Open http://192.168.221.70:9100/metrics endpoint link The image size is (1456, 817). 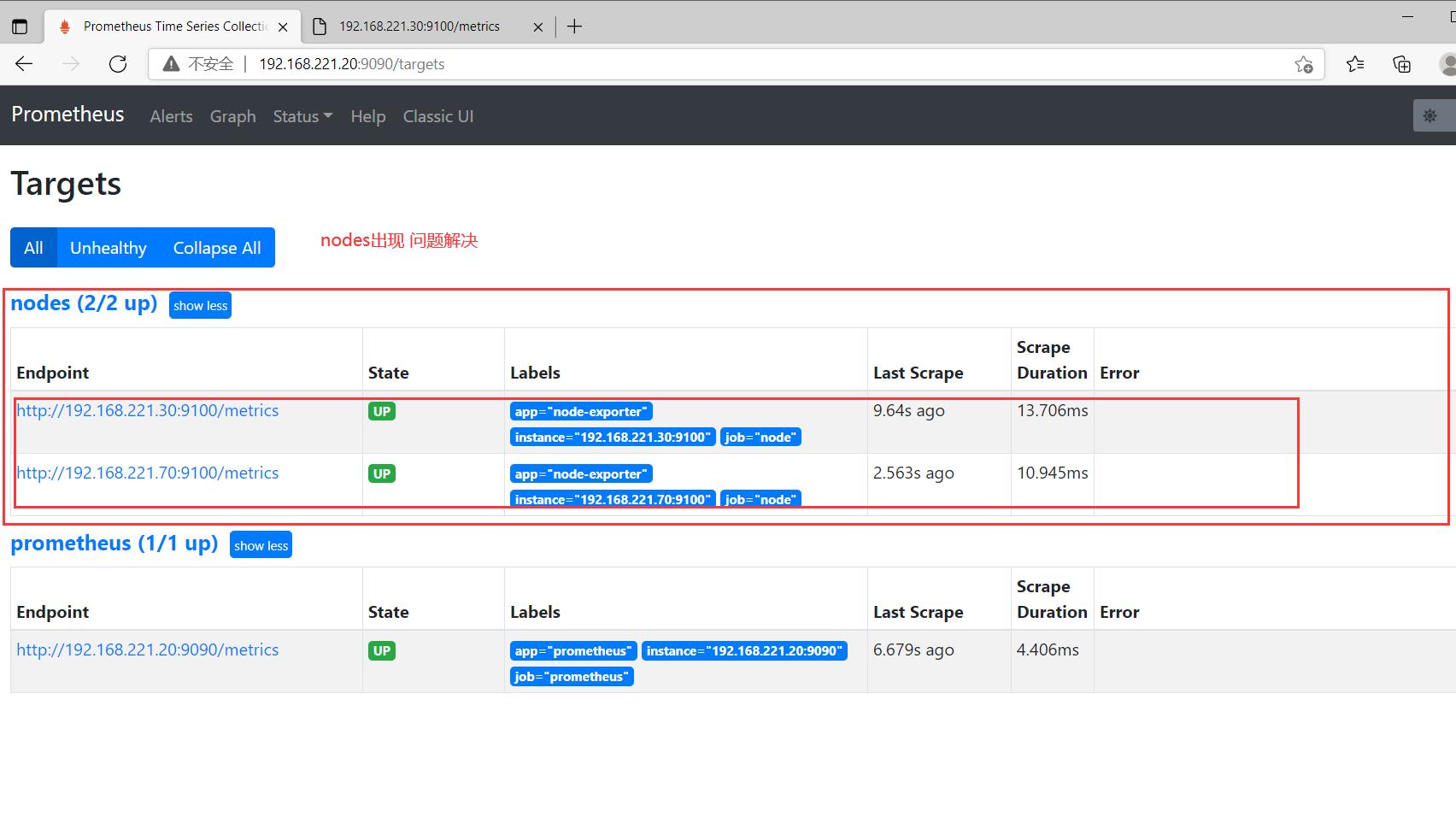[147, 473]
